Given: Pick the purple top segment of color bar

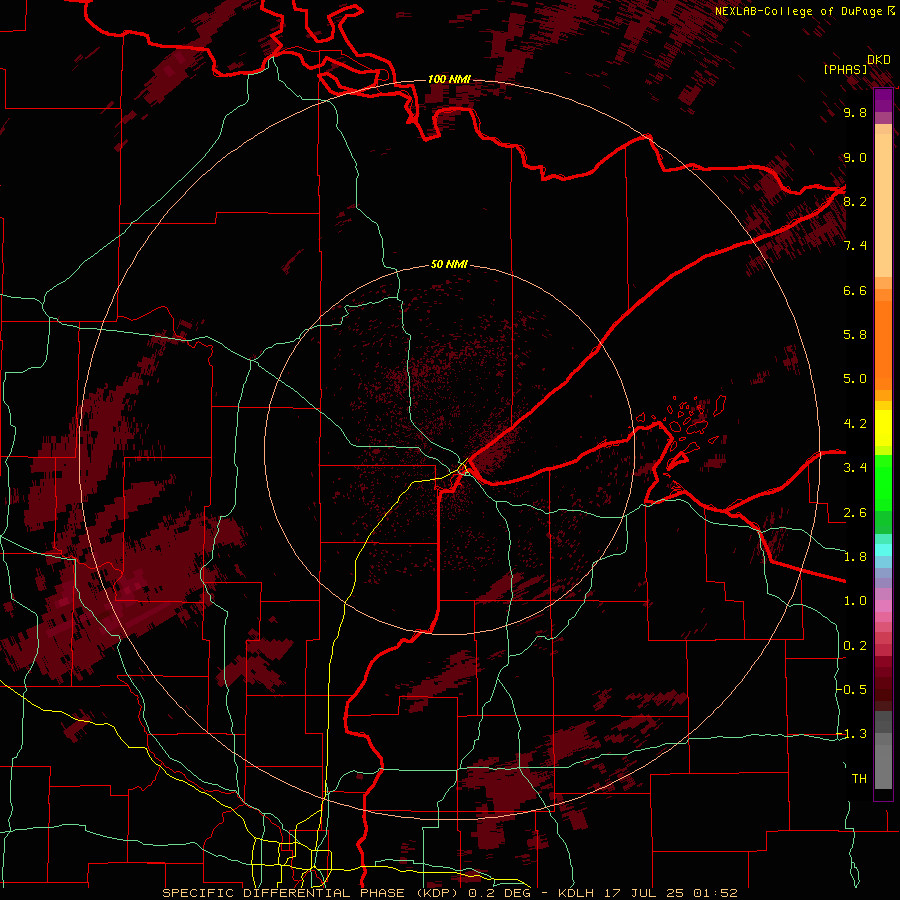Looking at the screenshot, I should (x=883, y=100).
